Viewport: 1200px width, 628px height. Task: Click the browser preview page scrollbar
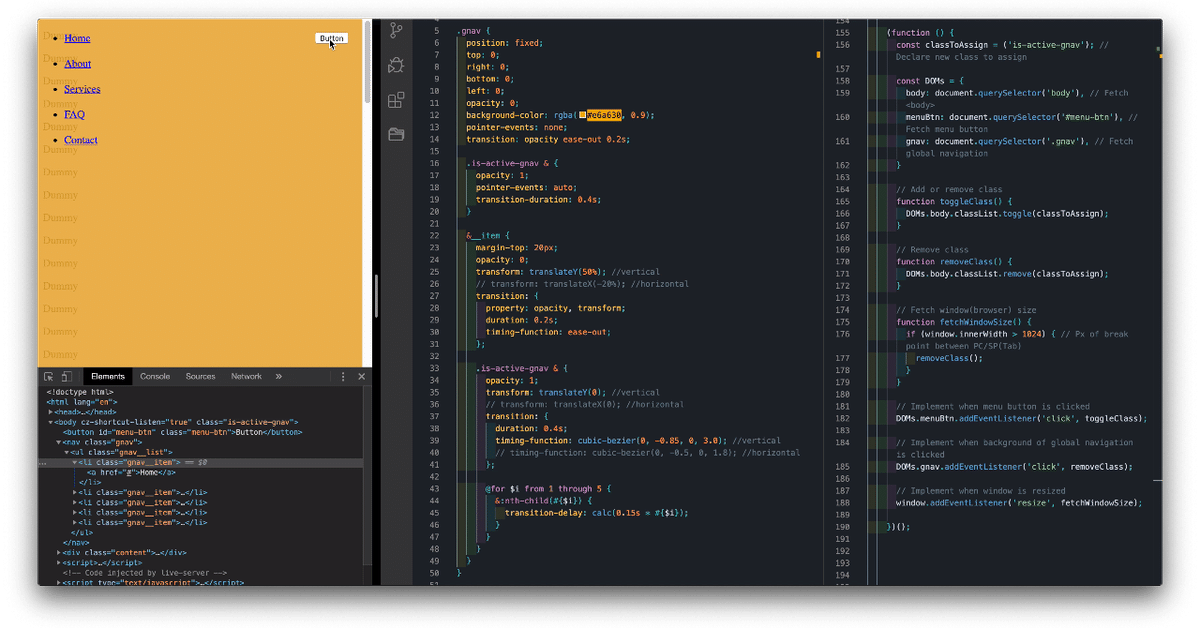367,62
